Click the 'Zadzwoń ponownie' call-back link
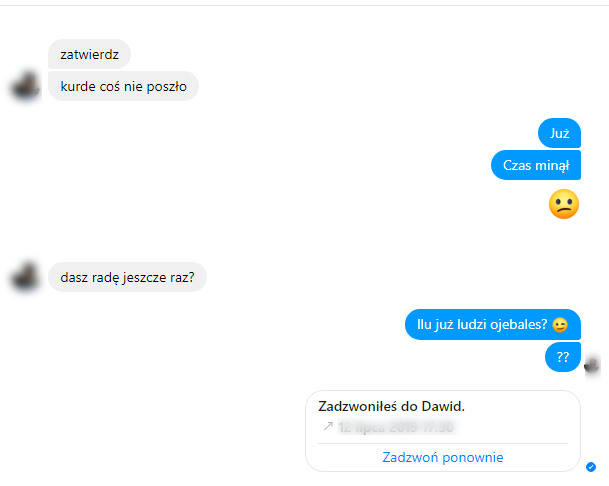 pyautogui.click(x=442, y=457)
